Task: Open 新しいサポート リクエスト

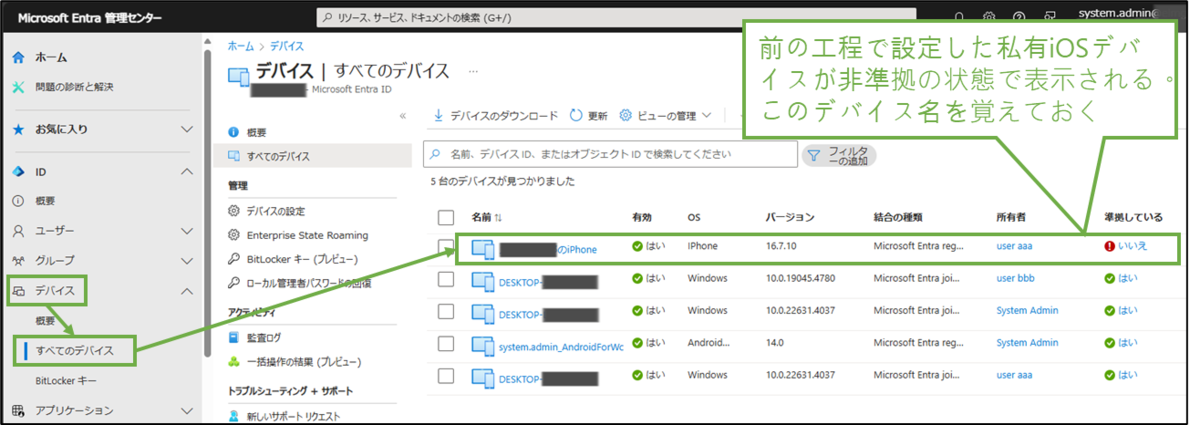Action: tap(294, 415)
